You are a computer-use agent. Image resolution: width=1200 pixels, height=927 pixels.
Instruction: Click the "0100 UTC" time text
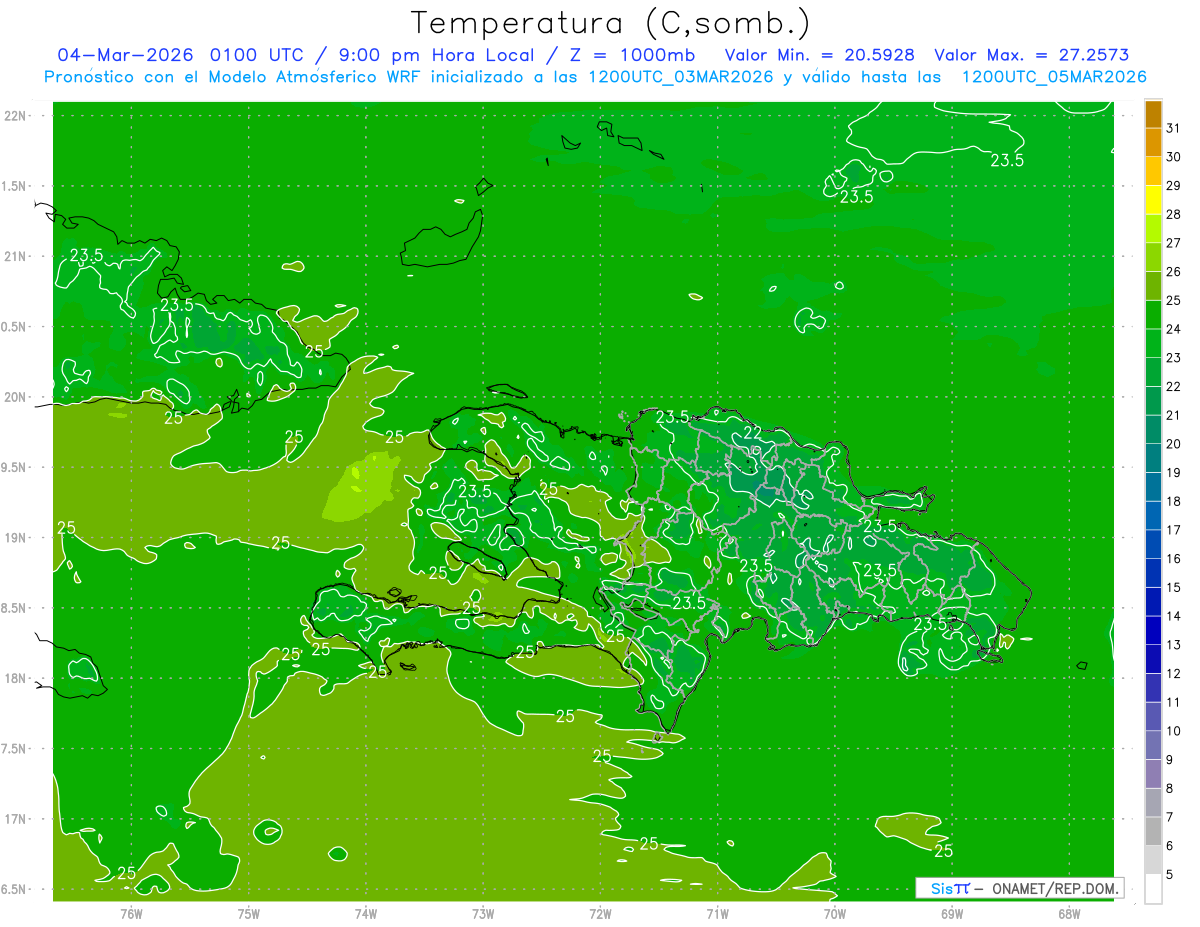[x=258, y=55]
